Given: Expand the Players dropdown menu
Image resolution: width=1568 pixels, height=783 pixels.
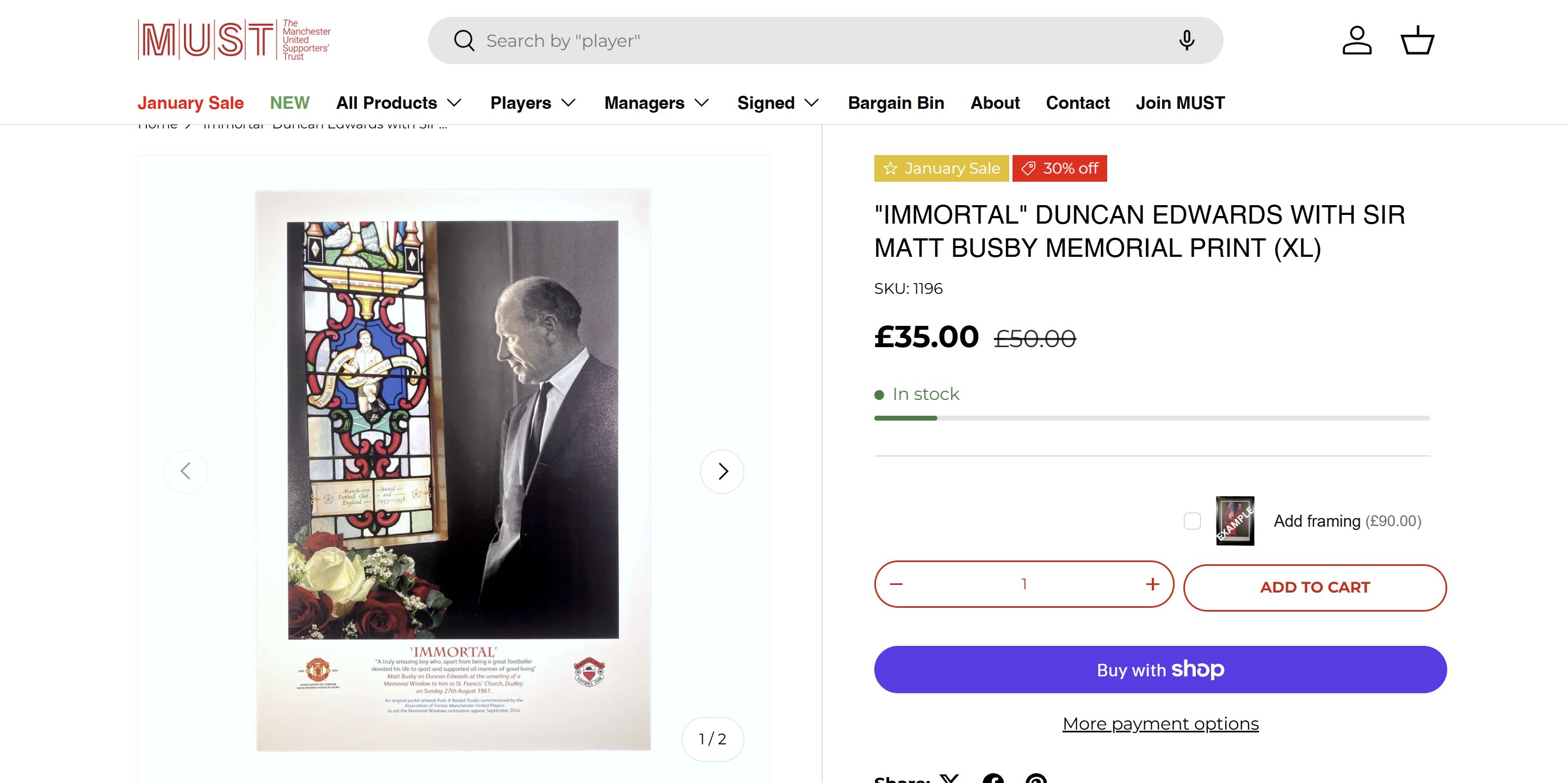Looking at the screenshot, I should click(x=533, y=103).
